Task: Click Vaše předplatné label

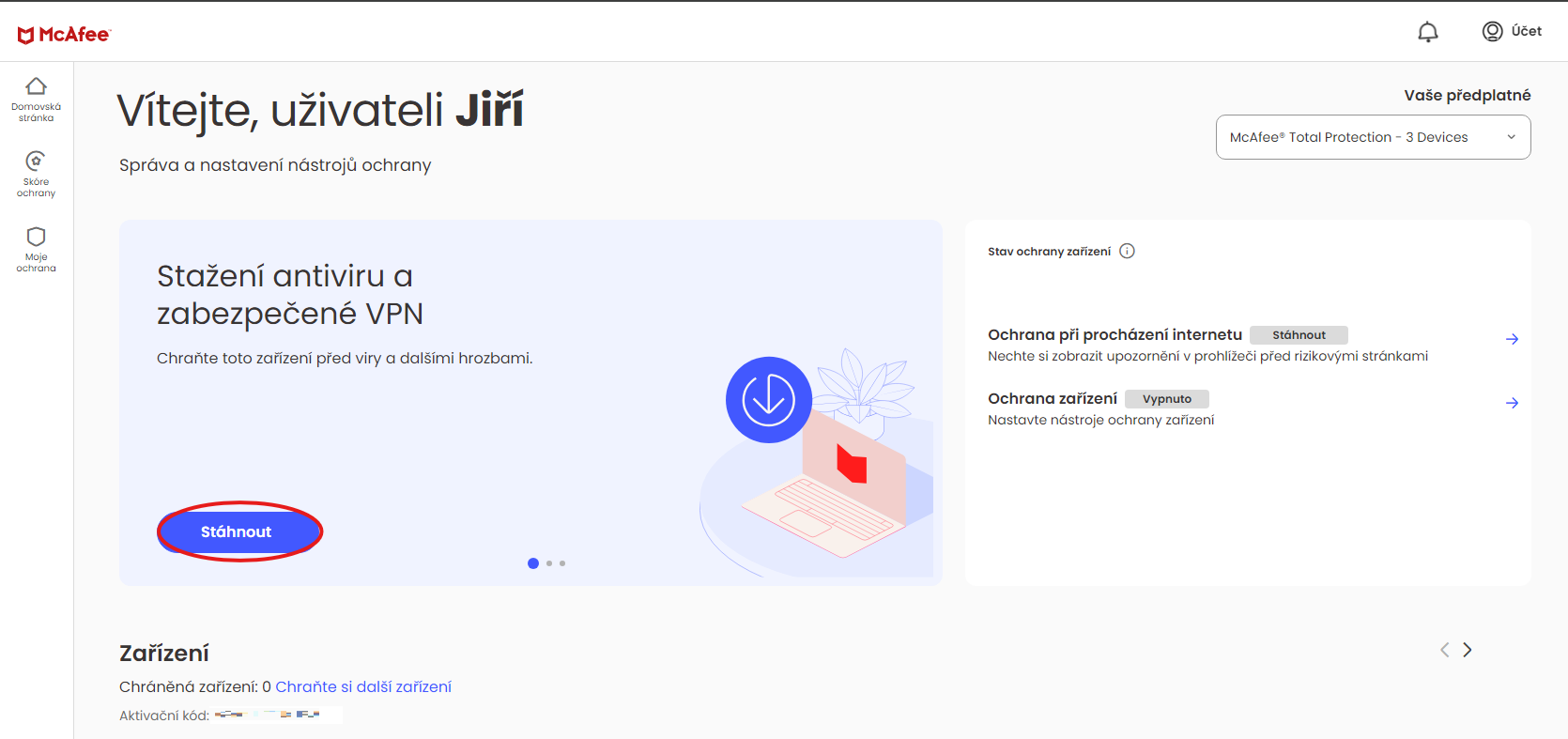Action: [1467, 95]
